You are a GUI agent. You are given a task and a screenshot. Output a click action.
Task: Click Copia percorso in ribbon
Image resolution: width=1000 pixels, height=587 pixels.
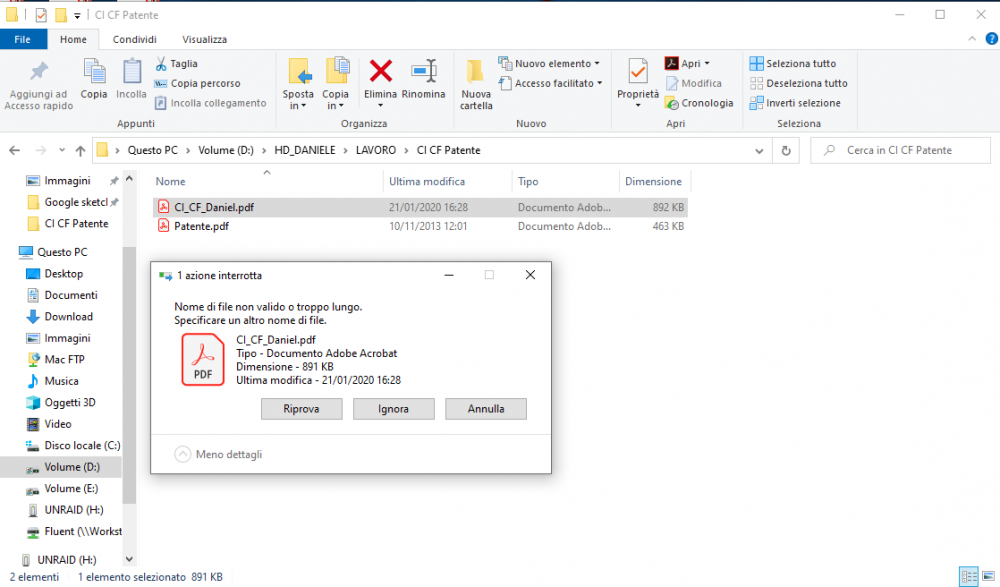[x=197, y=84]
